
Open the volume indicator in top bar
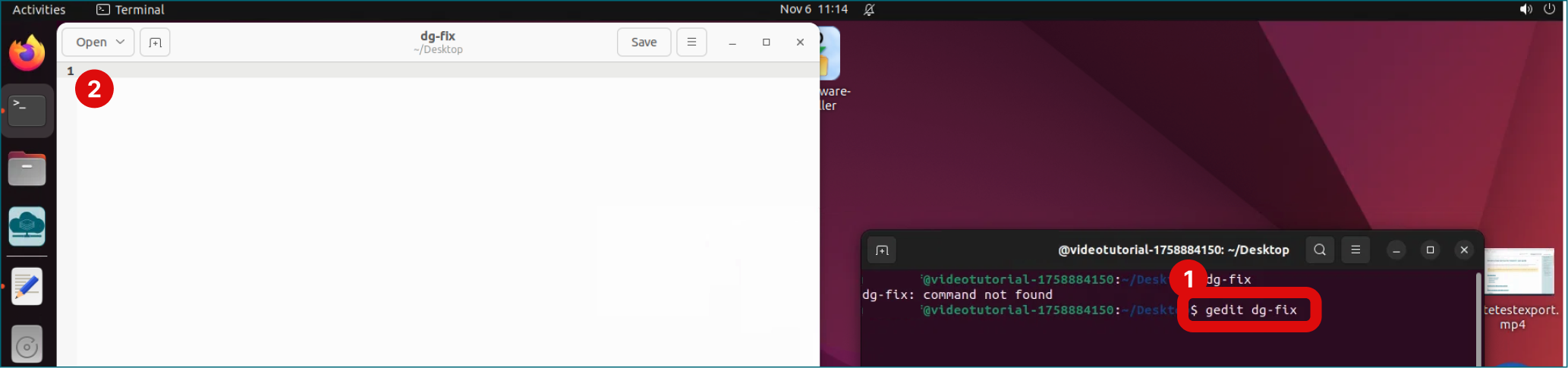click(1525, 9)
